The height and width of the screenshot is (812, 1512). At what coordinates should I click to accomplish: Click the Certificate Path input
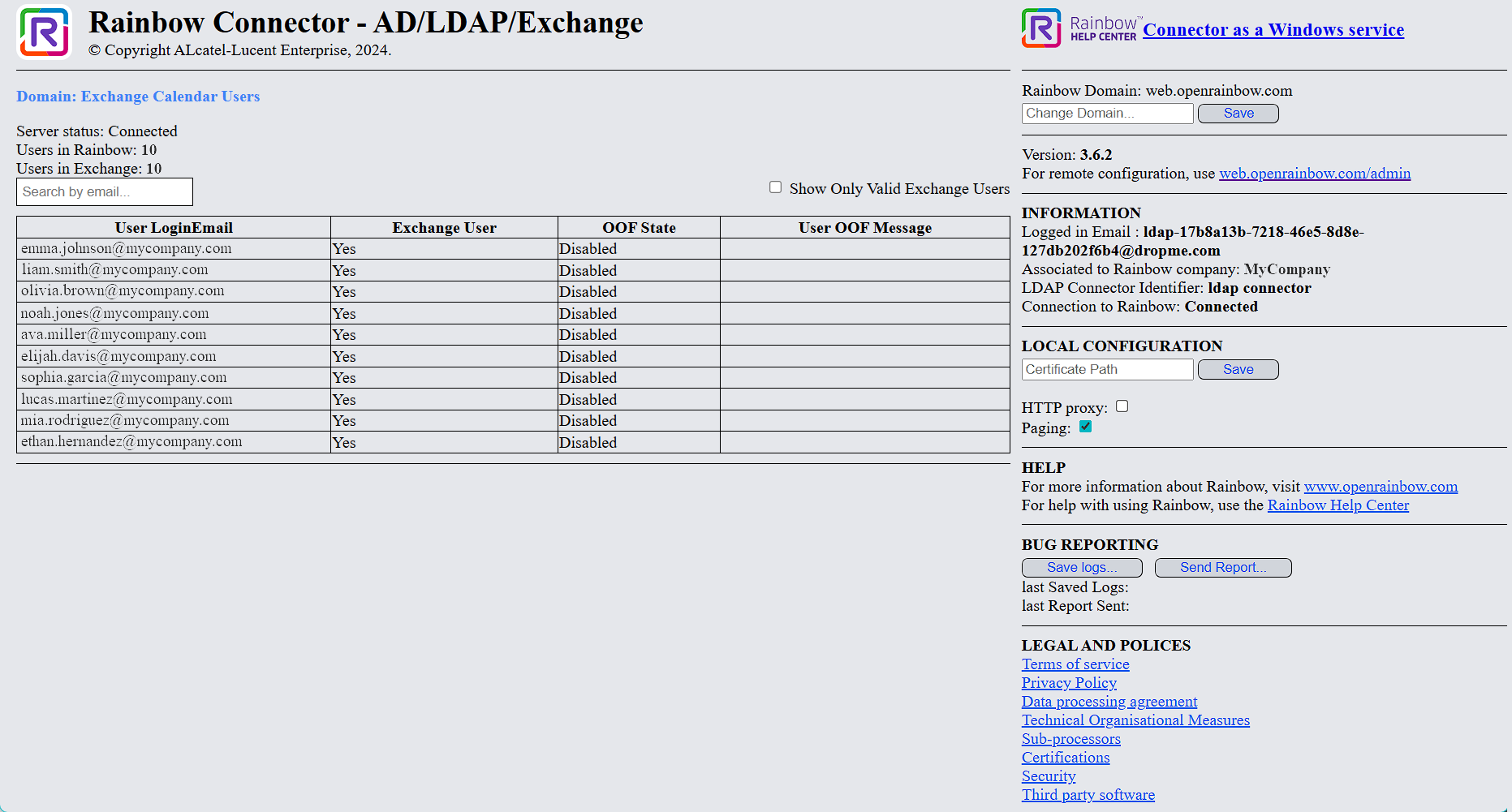click(1107, 370)
